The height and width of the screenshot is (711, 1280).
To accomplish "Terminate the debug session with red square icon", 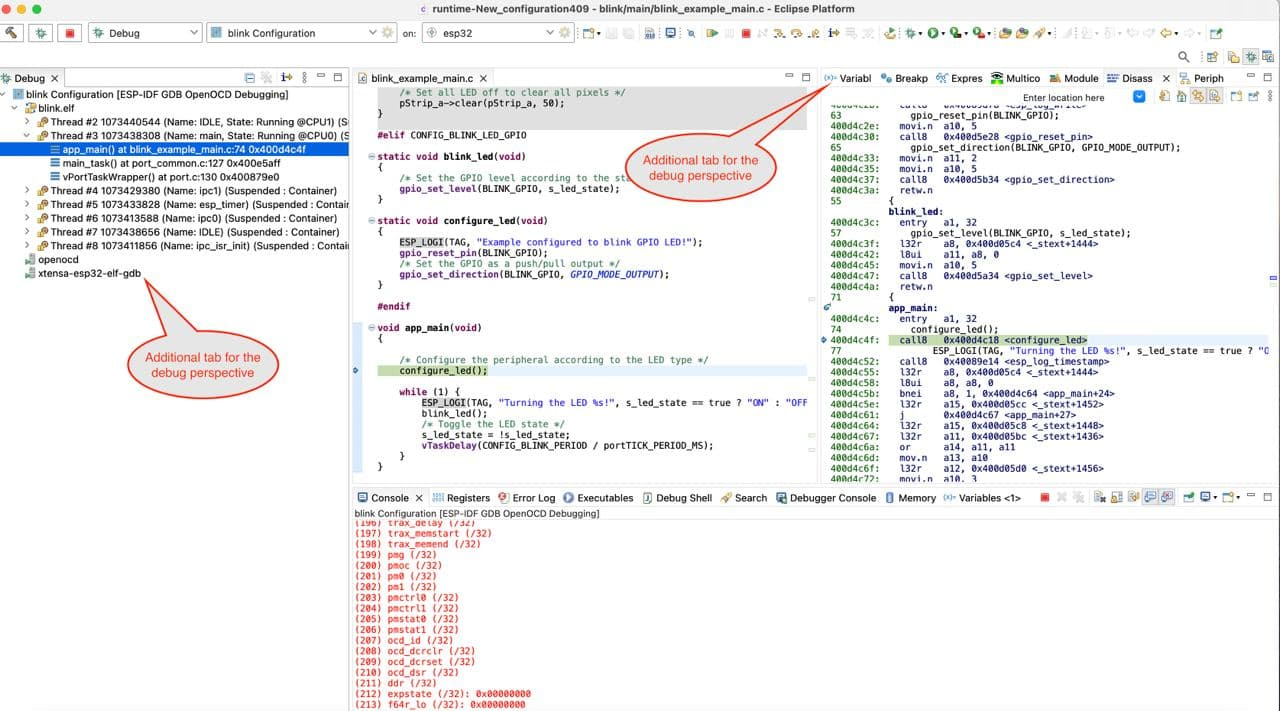I will tap(745, 33).
